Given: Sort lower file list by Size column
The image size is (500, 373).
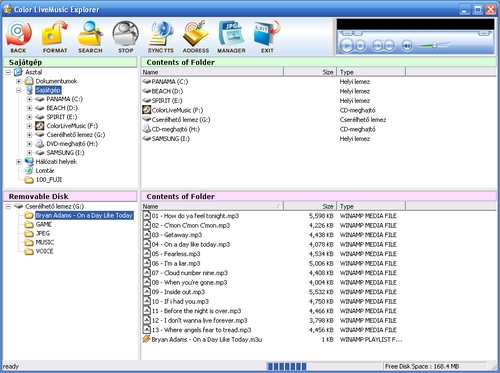Looking at the screenshot, I should tap(310, 206).
